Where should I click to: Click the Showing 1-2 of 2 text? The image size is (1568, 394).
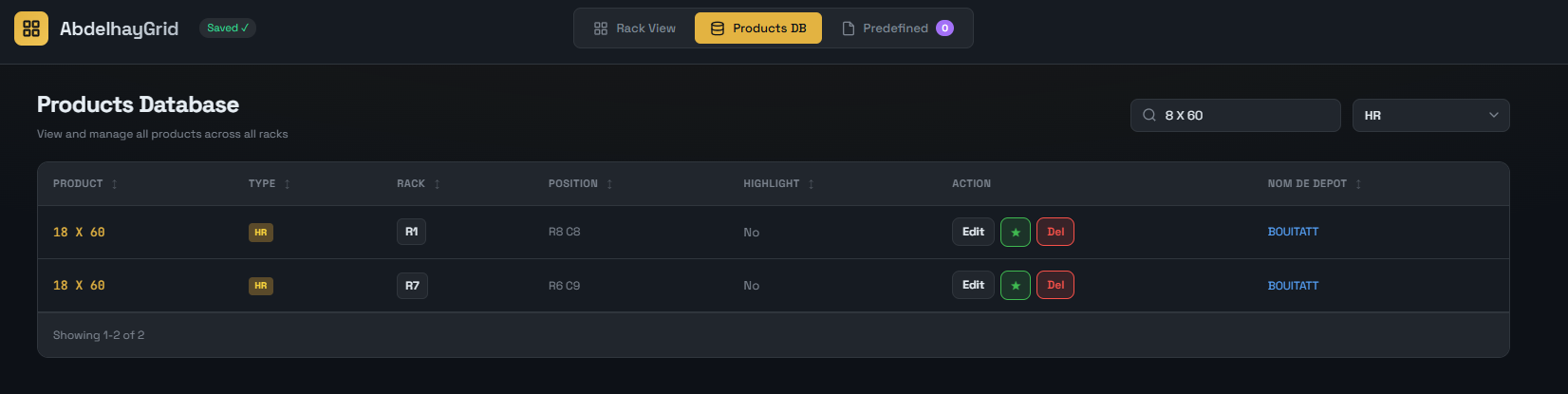tap(99, 335)
